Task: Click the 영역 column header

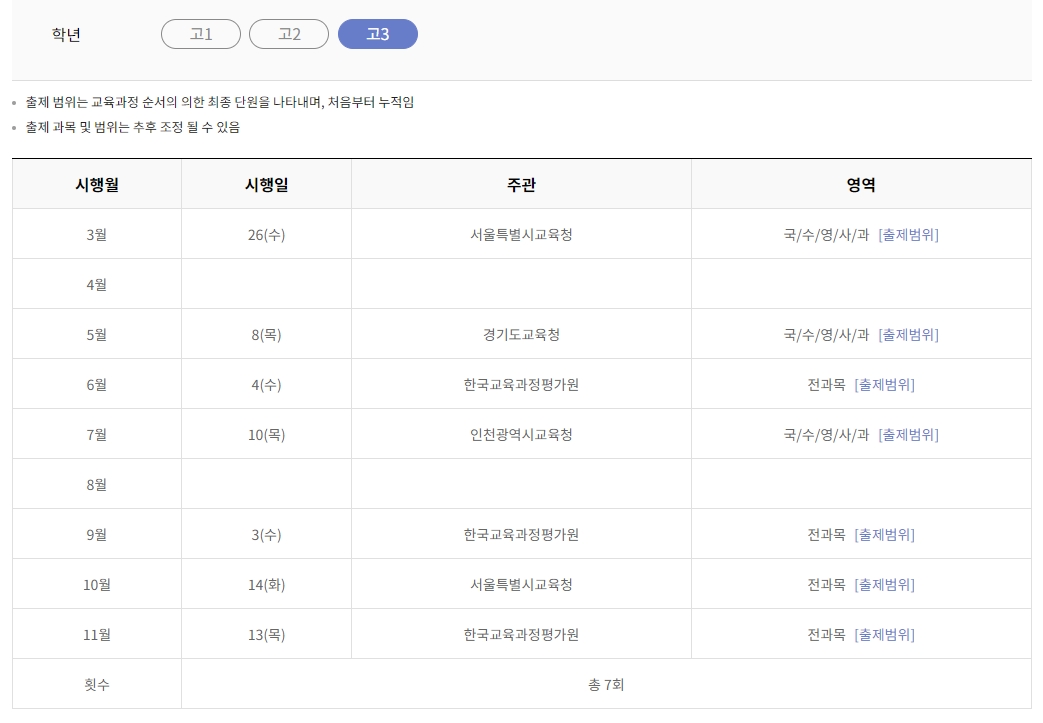Action: [x=862, y=183]
